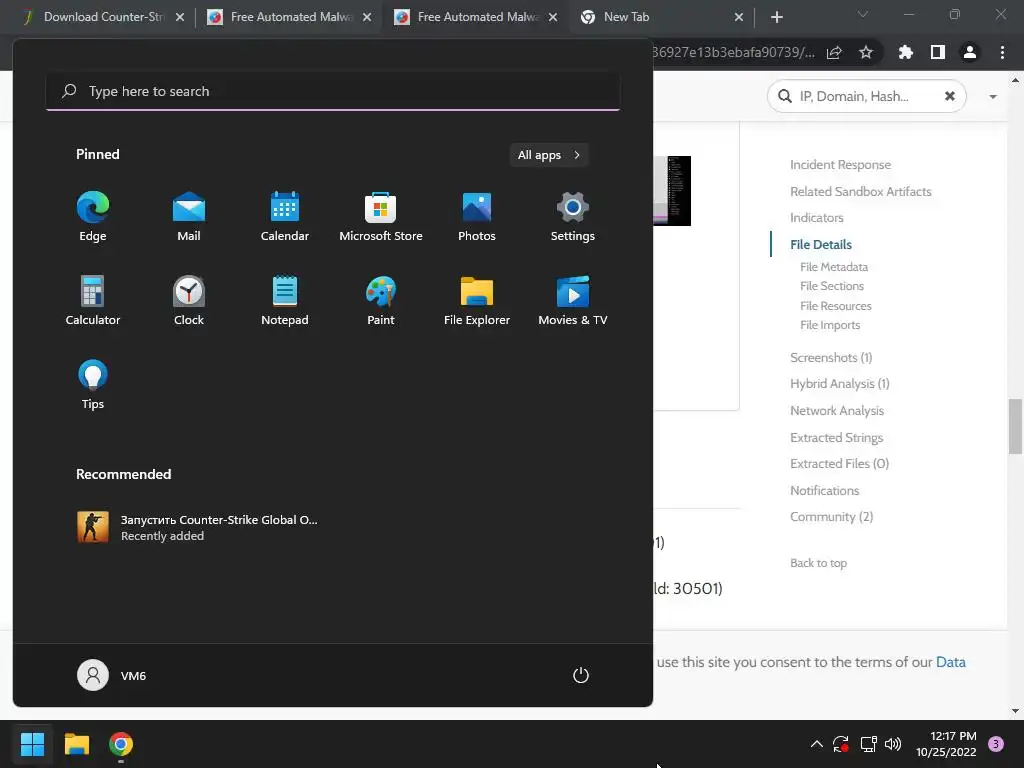Open notification center badge showing 3
Viewport: 1024px width, 768px height.
996,744
